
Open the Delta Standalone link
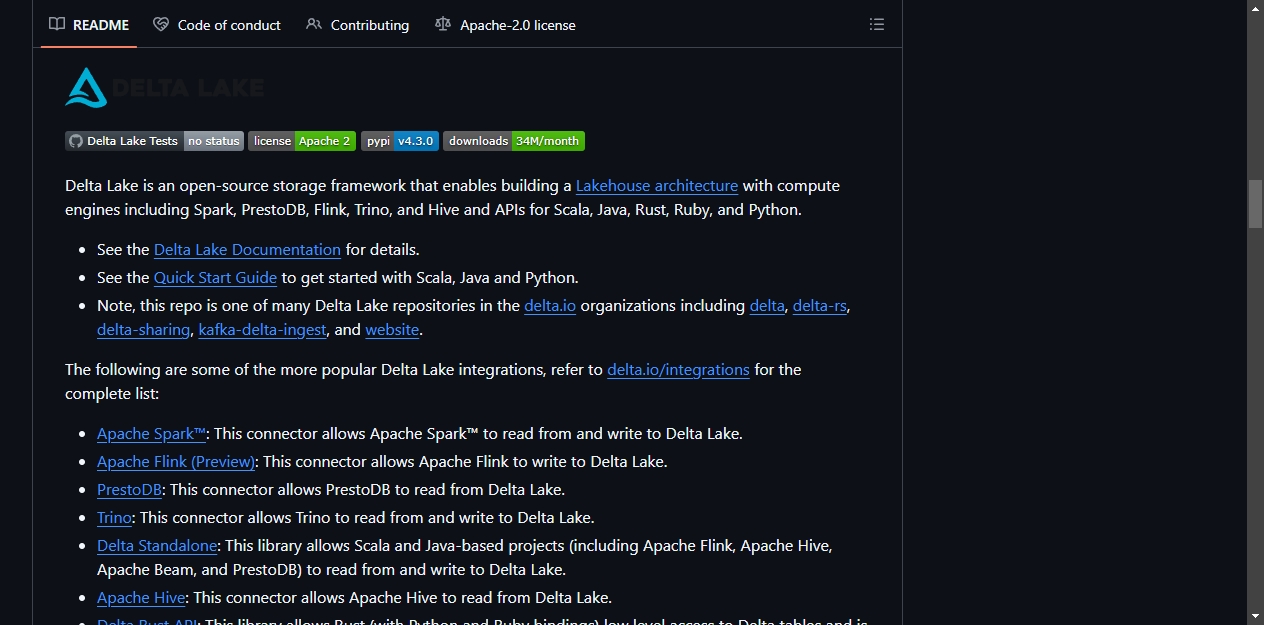[x=157, y=545]
